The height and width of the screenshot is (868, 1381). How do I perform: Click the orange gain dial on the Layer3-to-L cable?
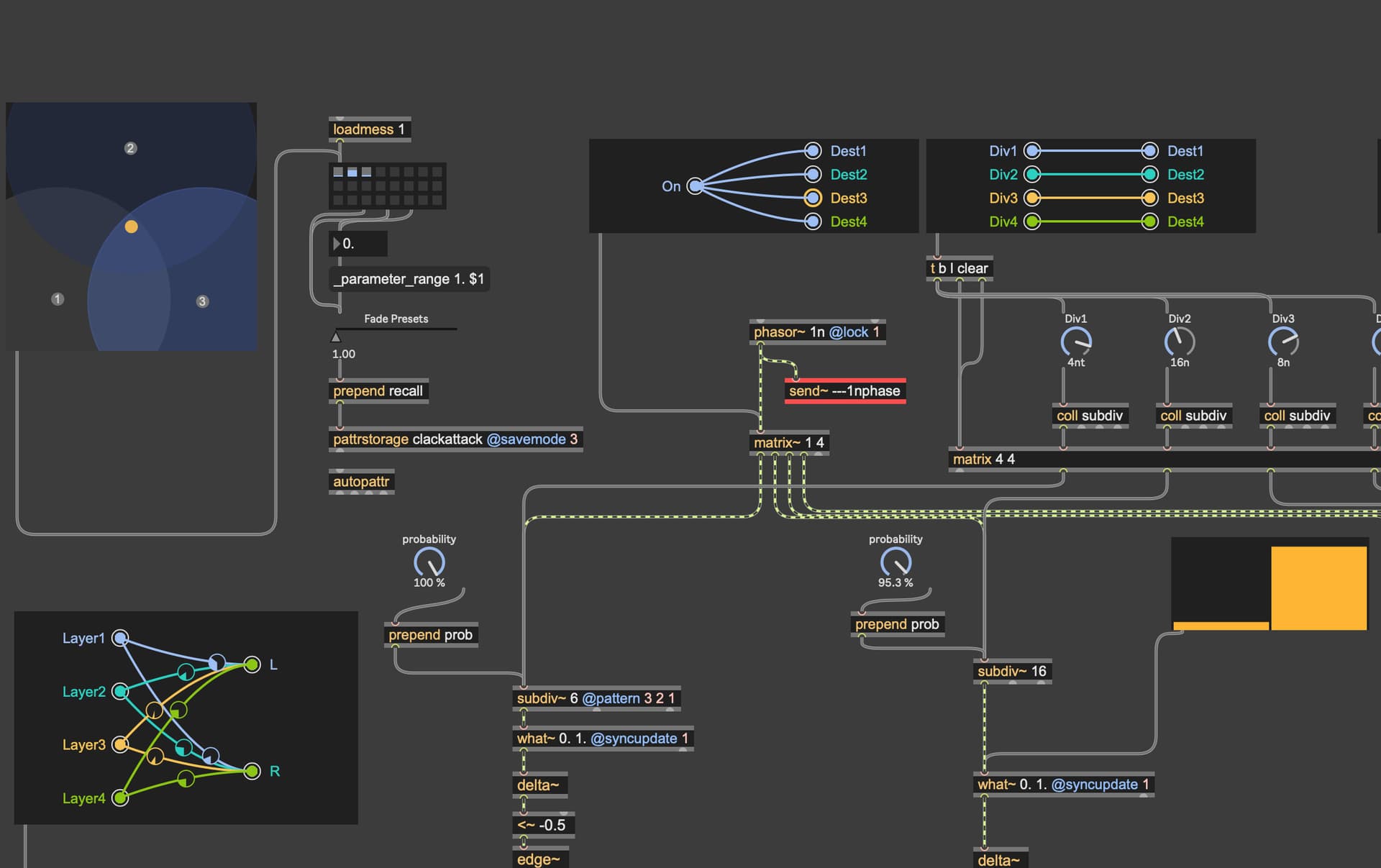(x=154, y=711)
